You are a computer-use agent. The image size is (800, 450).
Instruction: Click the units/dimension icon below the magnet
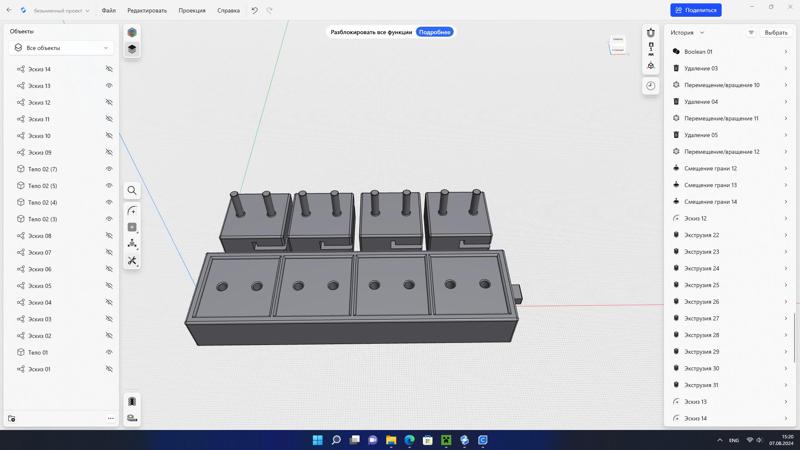point(651,49)
